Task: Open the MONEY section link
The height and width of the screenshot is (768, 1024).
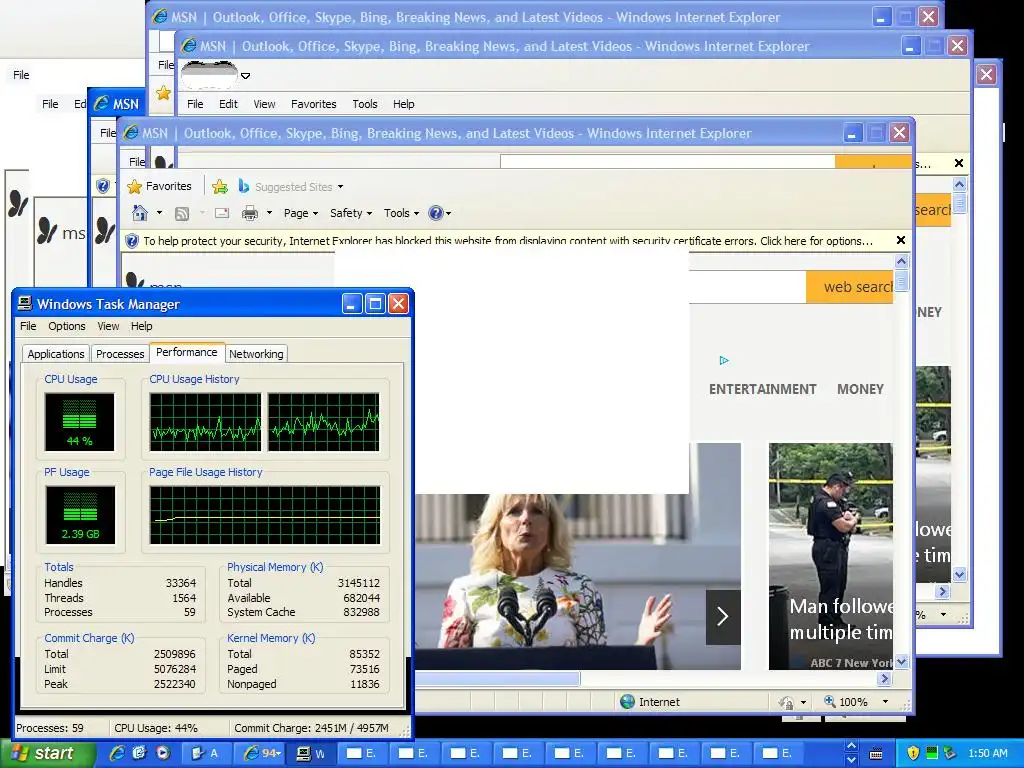Action: coord(861,389)
